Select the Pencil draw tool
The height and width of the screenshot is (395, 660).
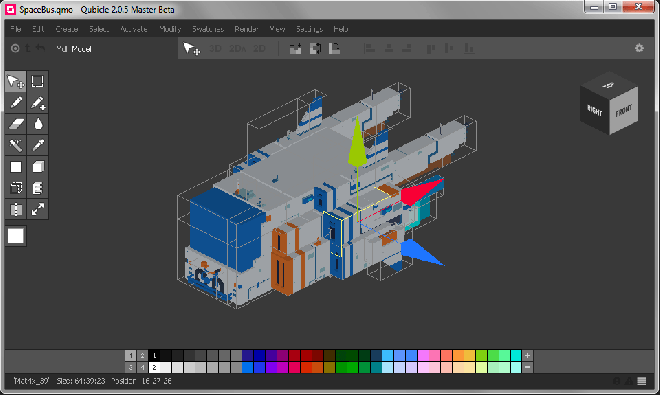click(16, 103)
